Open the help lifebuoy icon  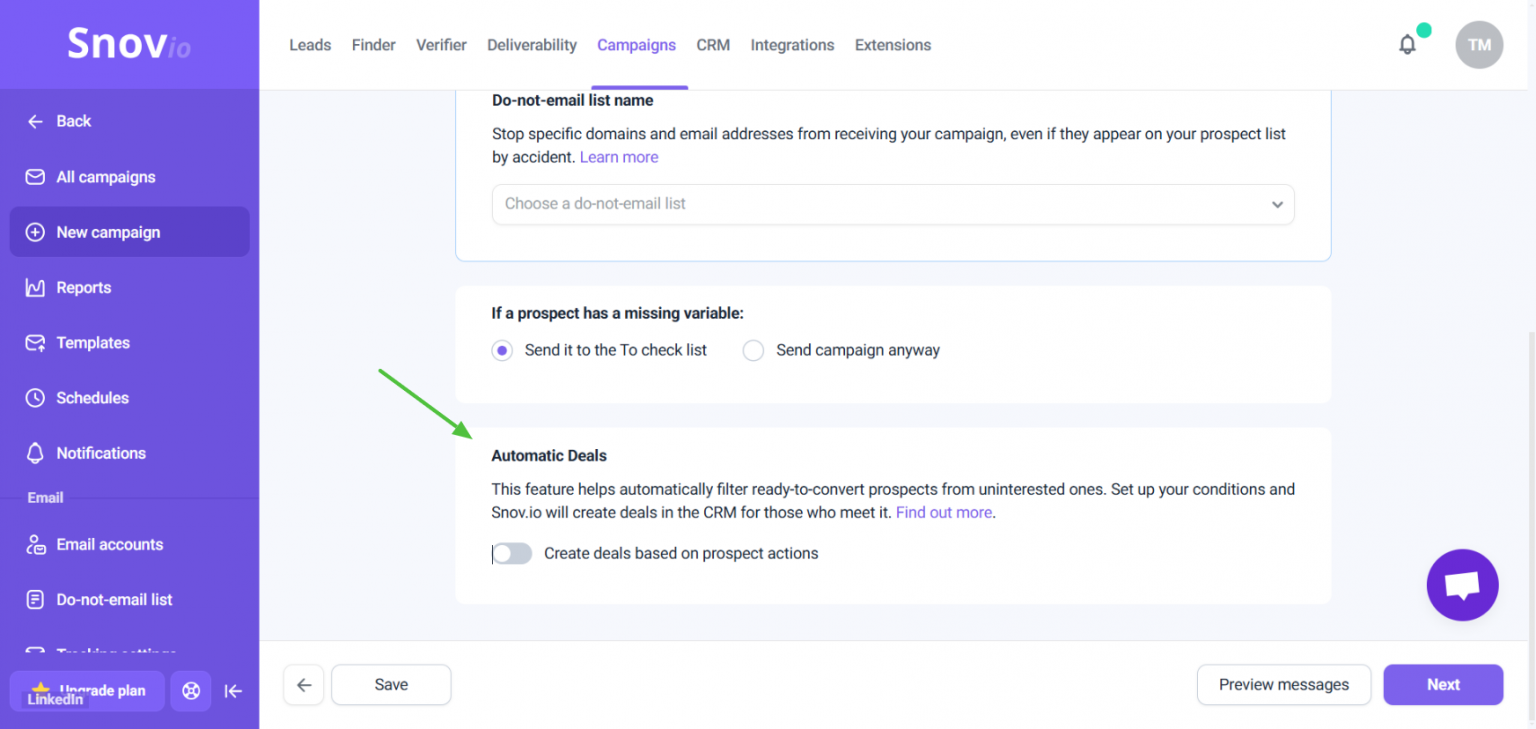[191, 691]
